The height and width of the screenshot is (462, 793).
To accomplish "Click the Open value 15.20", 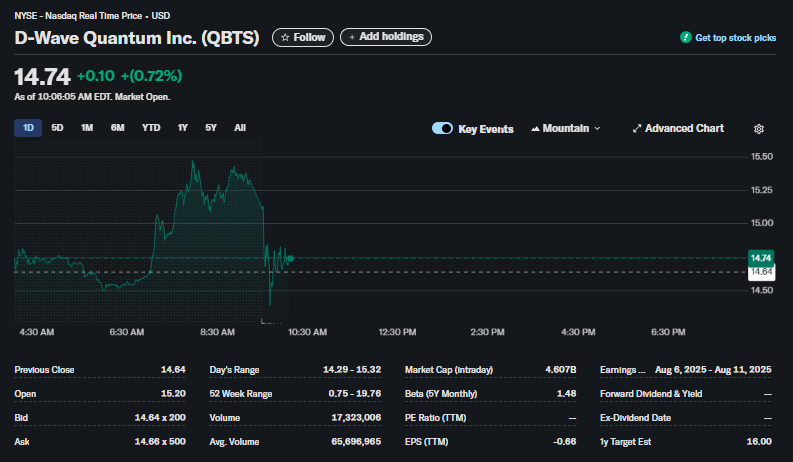I will pos(173,394).
